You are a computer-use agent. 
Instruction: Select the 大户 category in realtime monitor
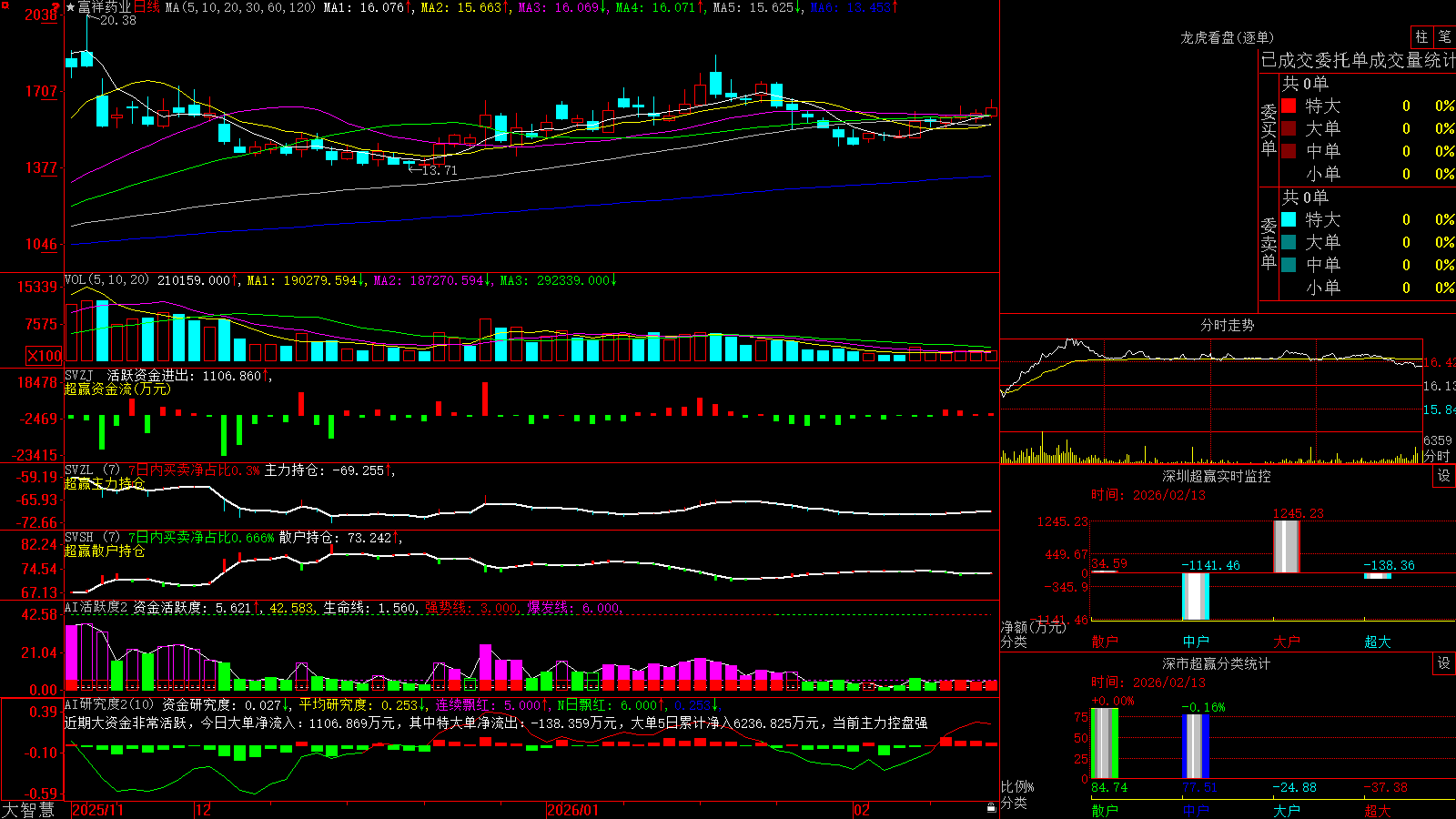click(x=1287, y=642)
